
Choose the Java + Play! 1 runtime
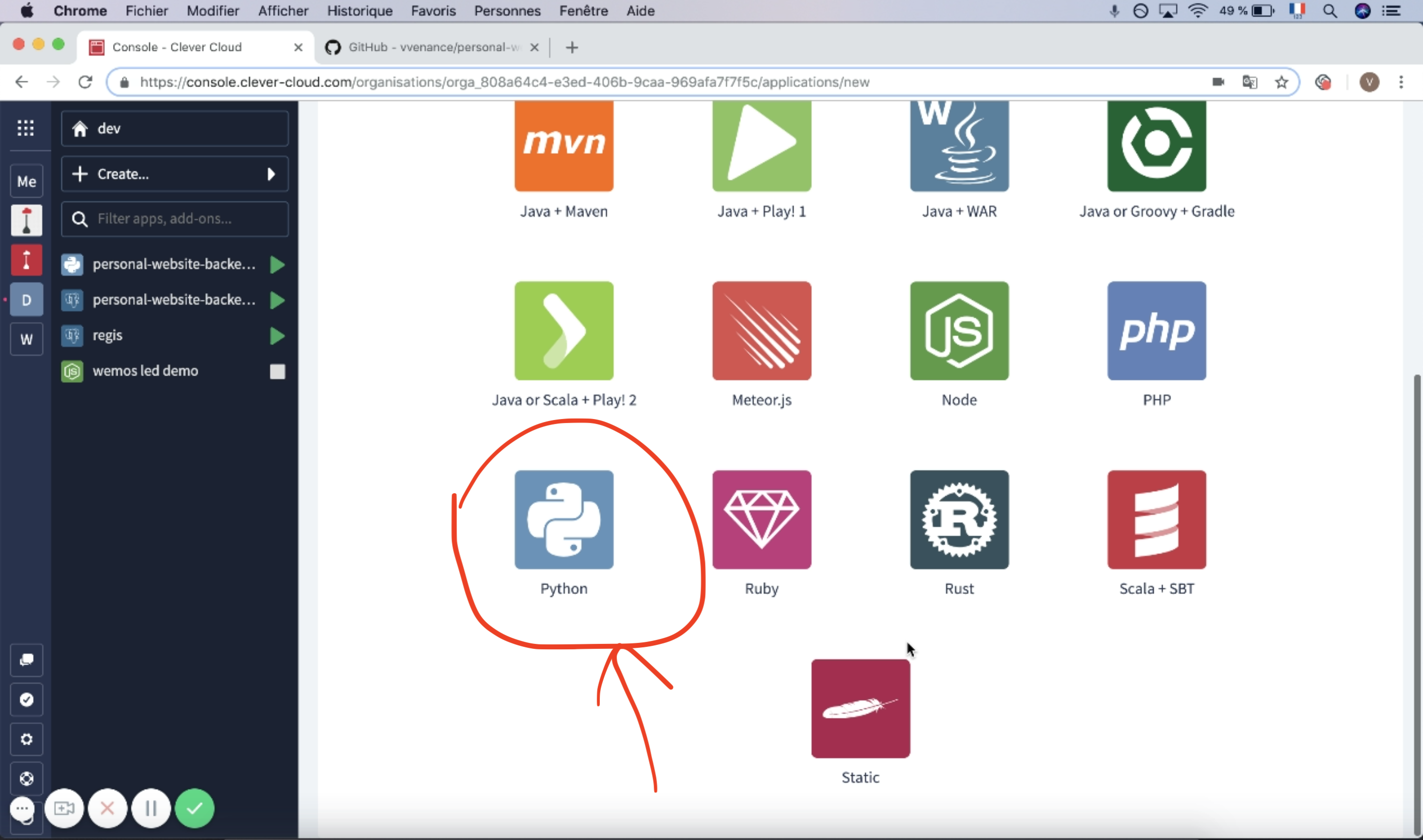tap(761, 146)
